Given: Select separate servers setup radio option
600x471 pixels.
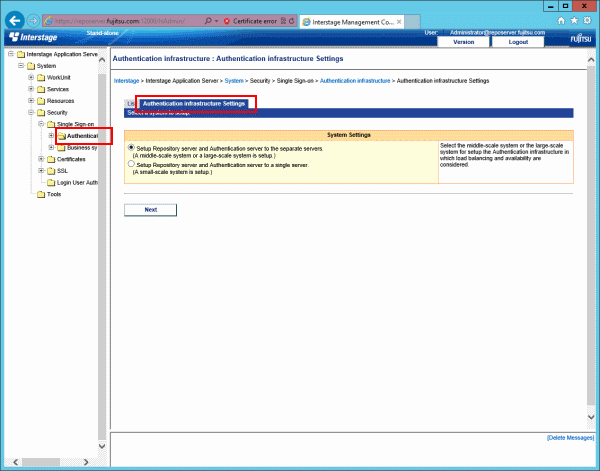Looking at the screenshot, I should pos(130,147).
